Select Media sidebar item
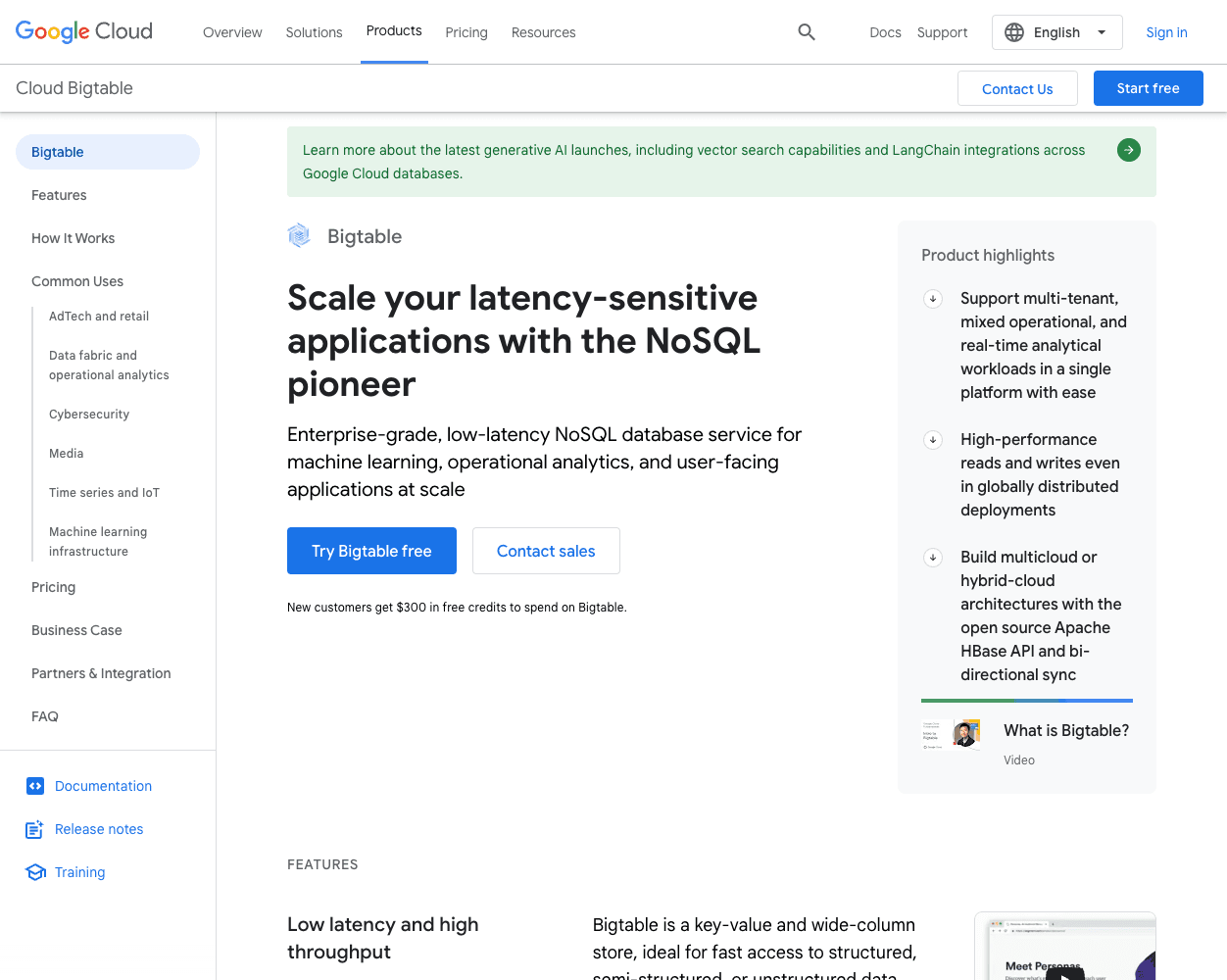The height and width of the screenshot is (980, 1227). click(66, 454)
